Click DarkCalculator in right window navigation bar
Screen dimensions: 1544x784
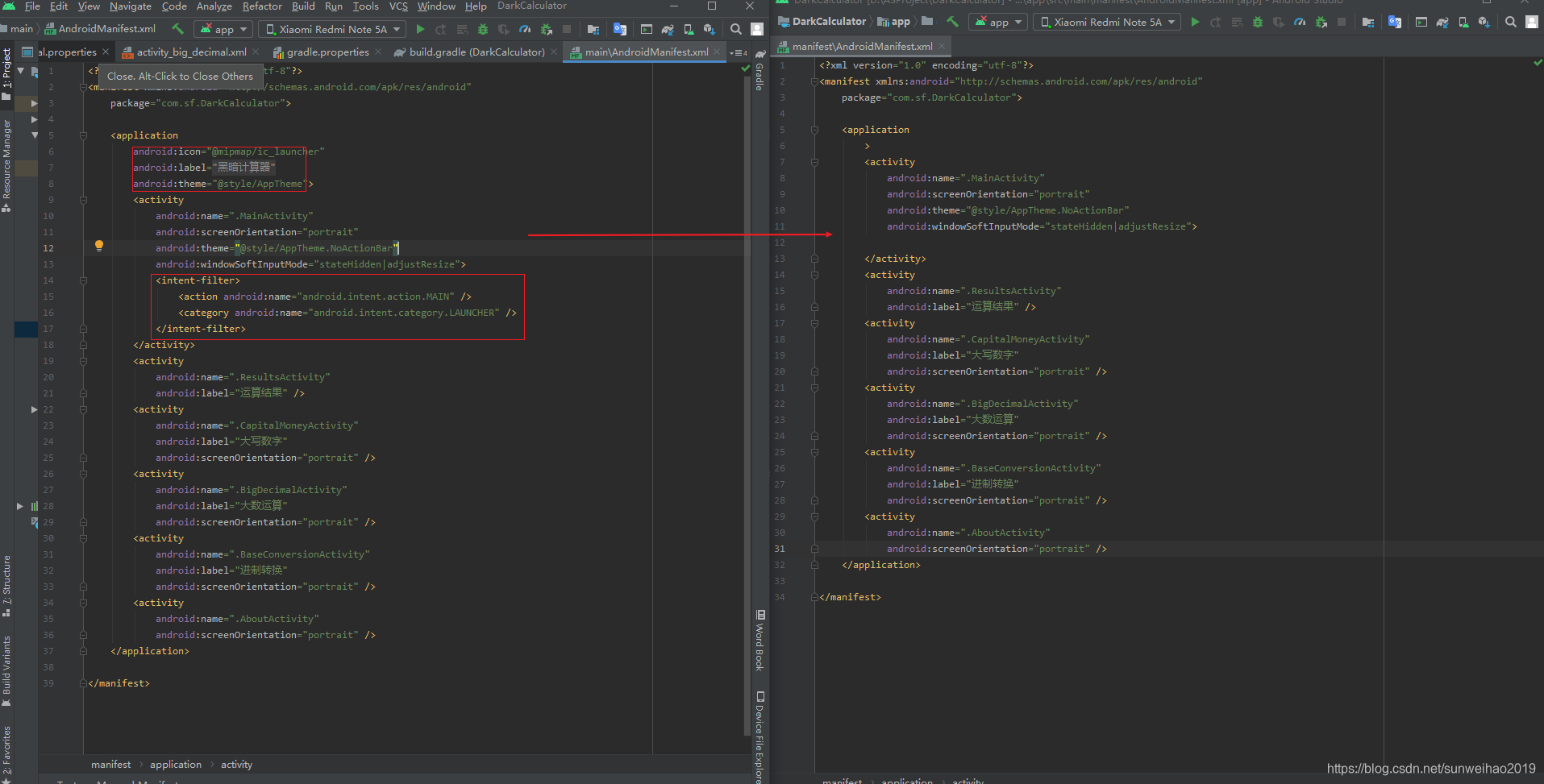(x=822, y=22)
